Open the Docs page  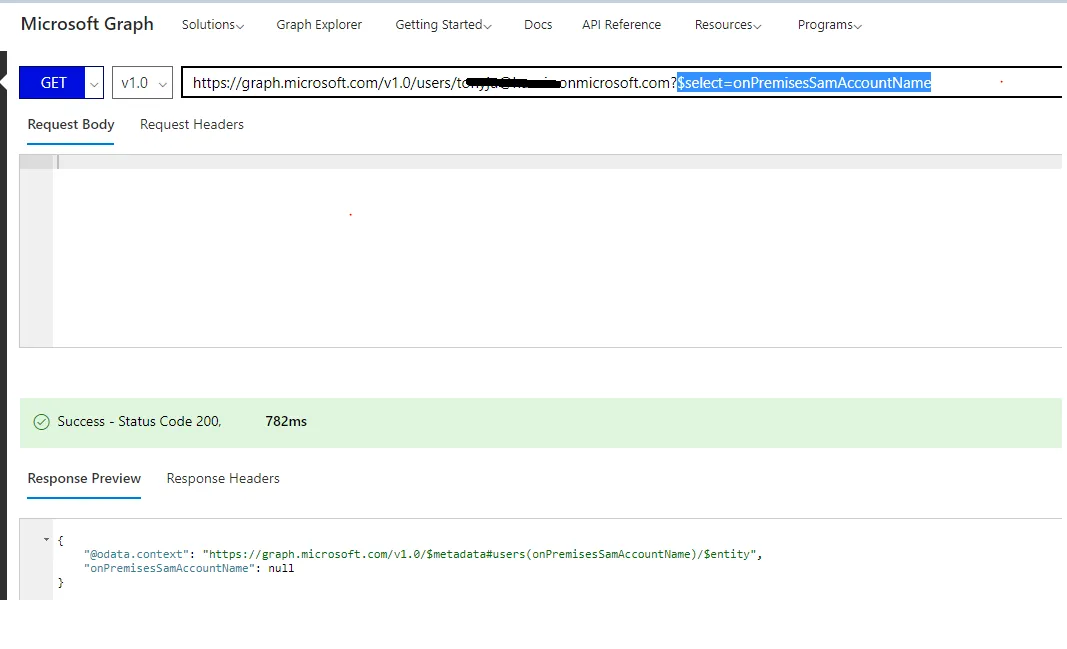coord(538,24)
